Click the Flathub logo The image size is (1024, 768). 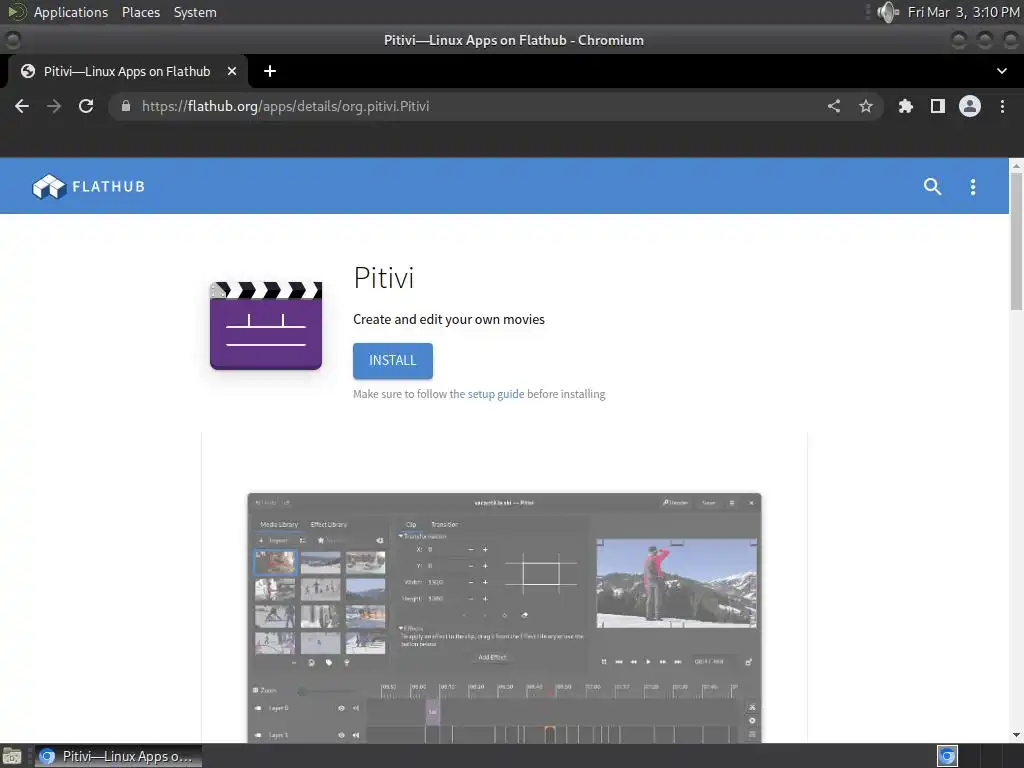point(89,187)
